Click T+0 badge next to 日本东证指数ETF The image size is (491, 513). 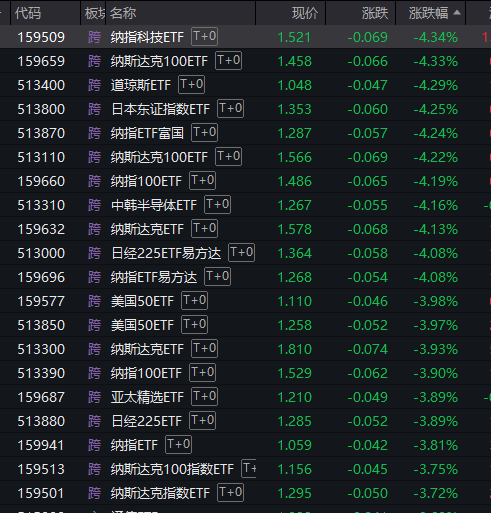230,108
